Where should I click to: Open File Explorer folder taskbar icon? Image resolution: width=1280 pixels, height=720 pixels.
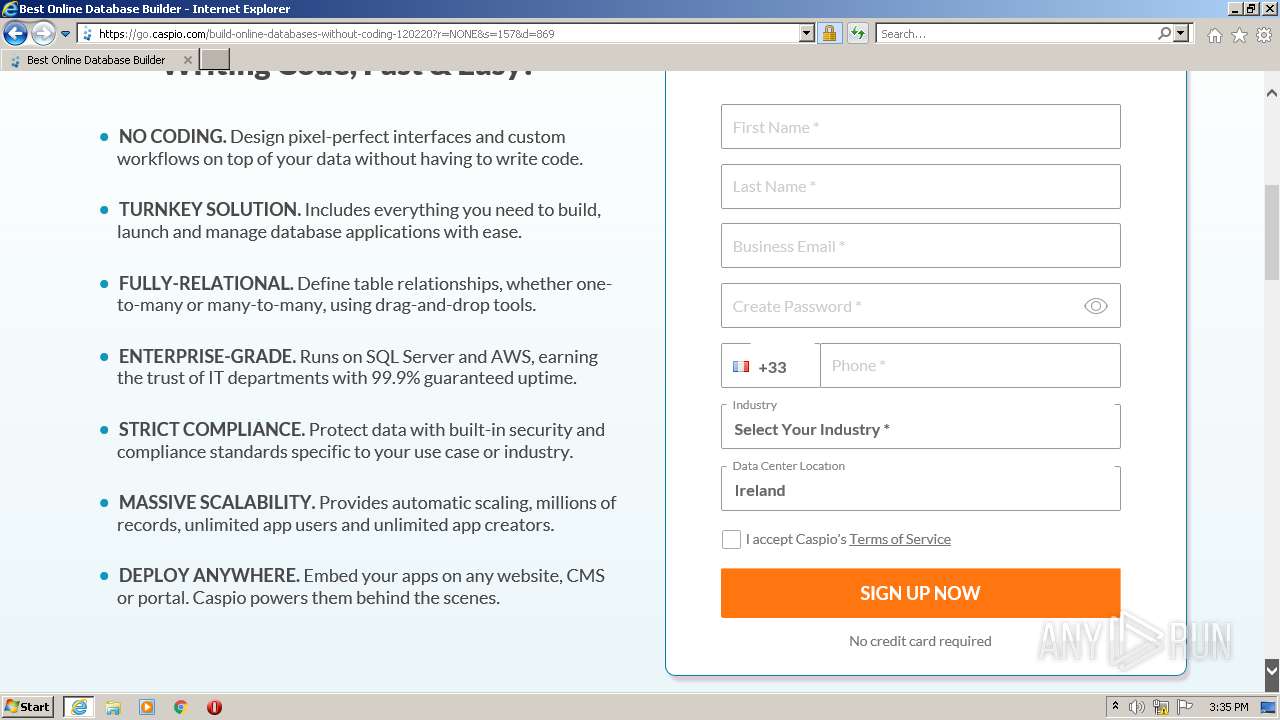click(x=113, y=707)
